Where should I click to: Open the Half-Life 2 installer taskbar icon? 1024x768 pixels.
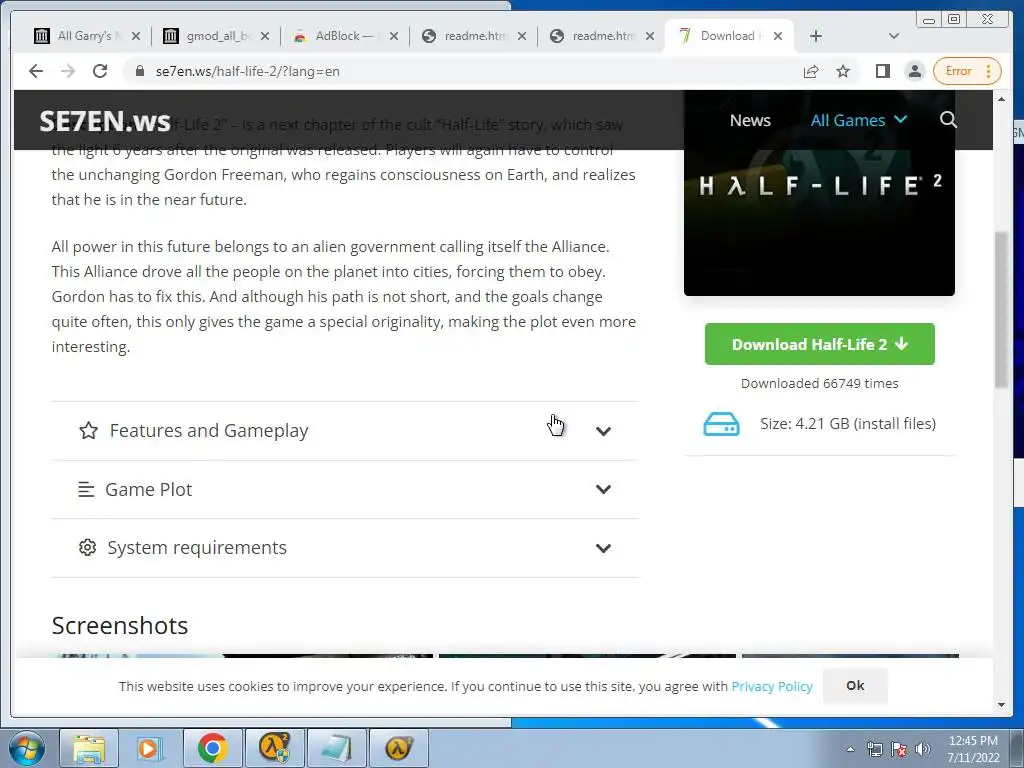point(274,748)
